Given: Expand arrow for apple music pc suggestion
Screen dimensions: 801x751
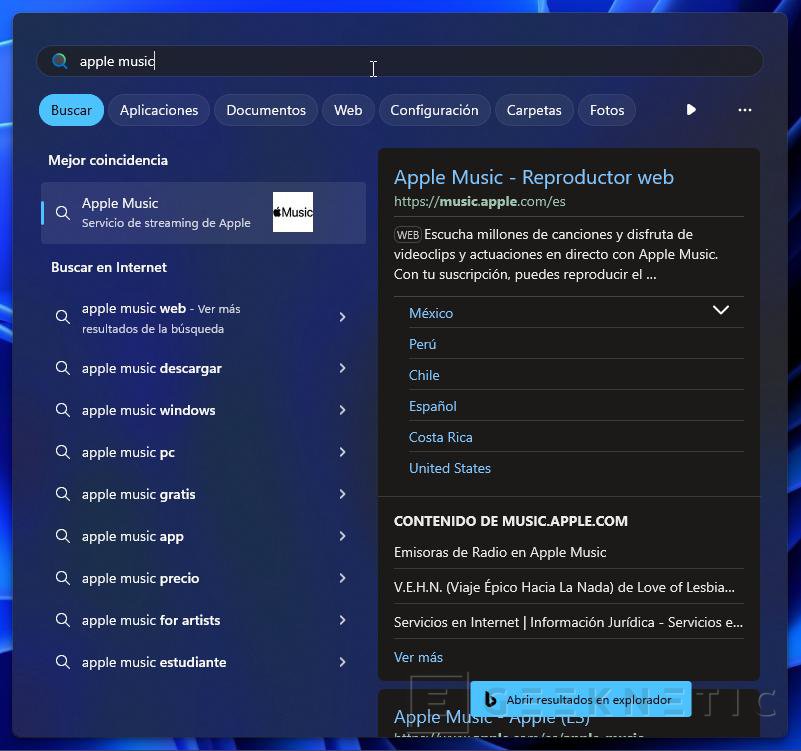Looking at the screenshot, I should click(x=342, y=452).
